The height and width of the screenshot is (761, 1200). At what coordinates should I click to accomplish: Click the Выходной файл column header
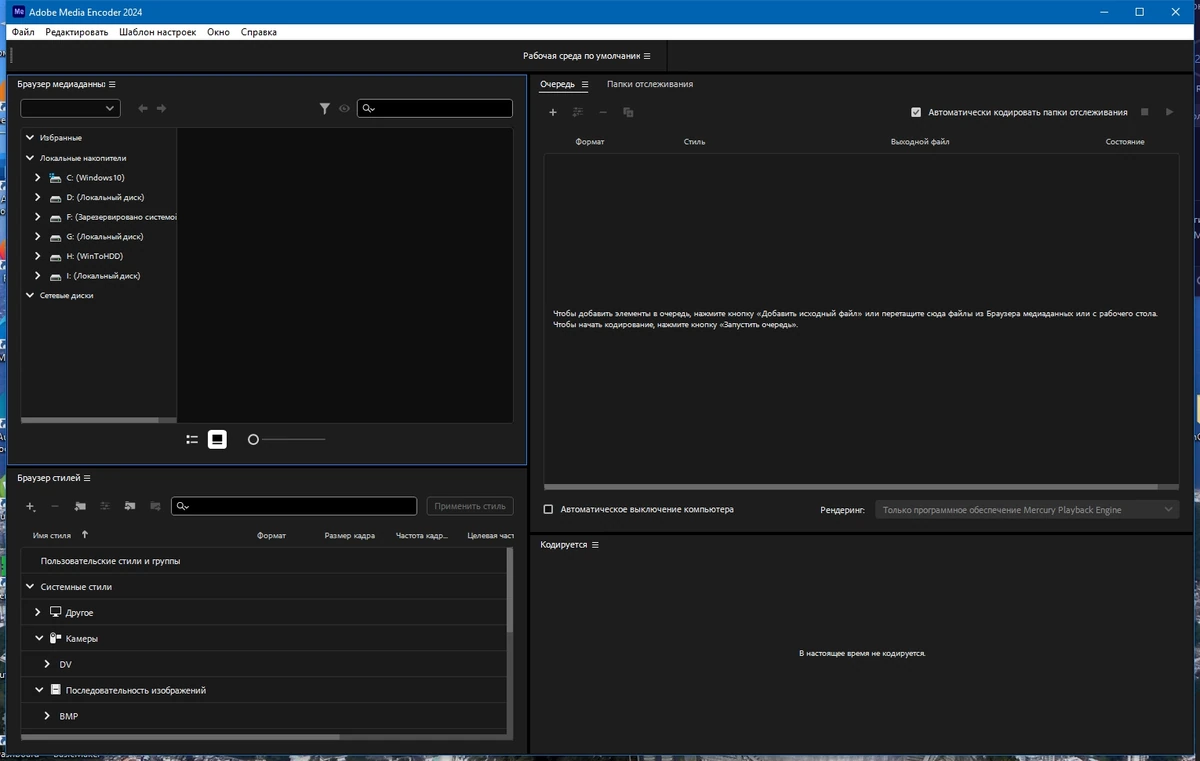pos(920,142)
